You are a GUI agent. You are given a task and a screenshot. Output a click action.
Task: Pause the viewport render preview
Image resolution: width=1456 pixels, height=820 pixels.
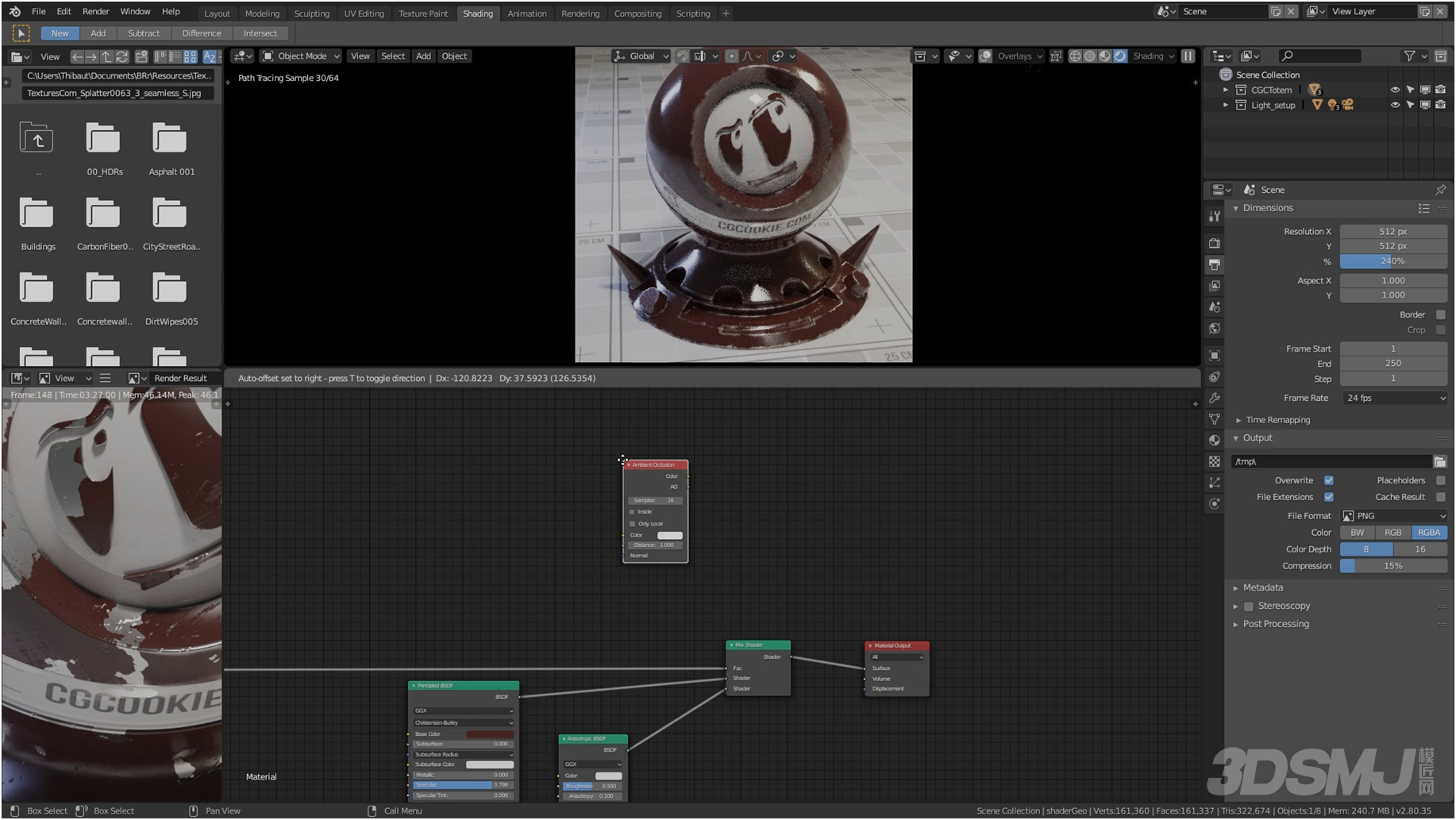(1188, 56)
